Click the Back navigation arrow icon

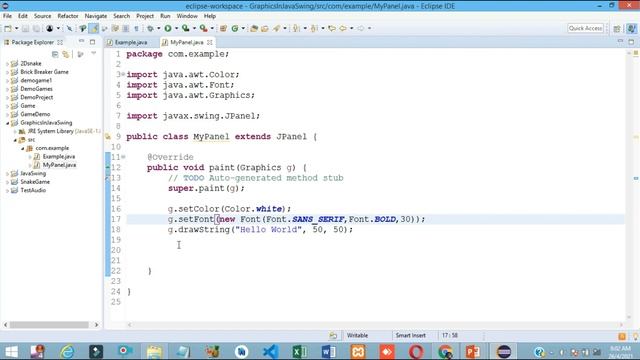click(x=344, y=28)
